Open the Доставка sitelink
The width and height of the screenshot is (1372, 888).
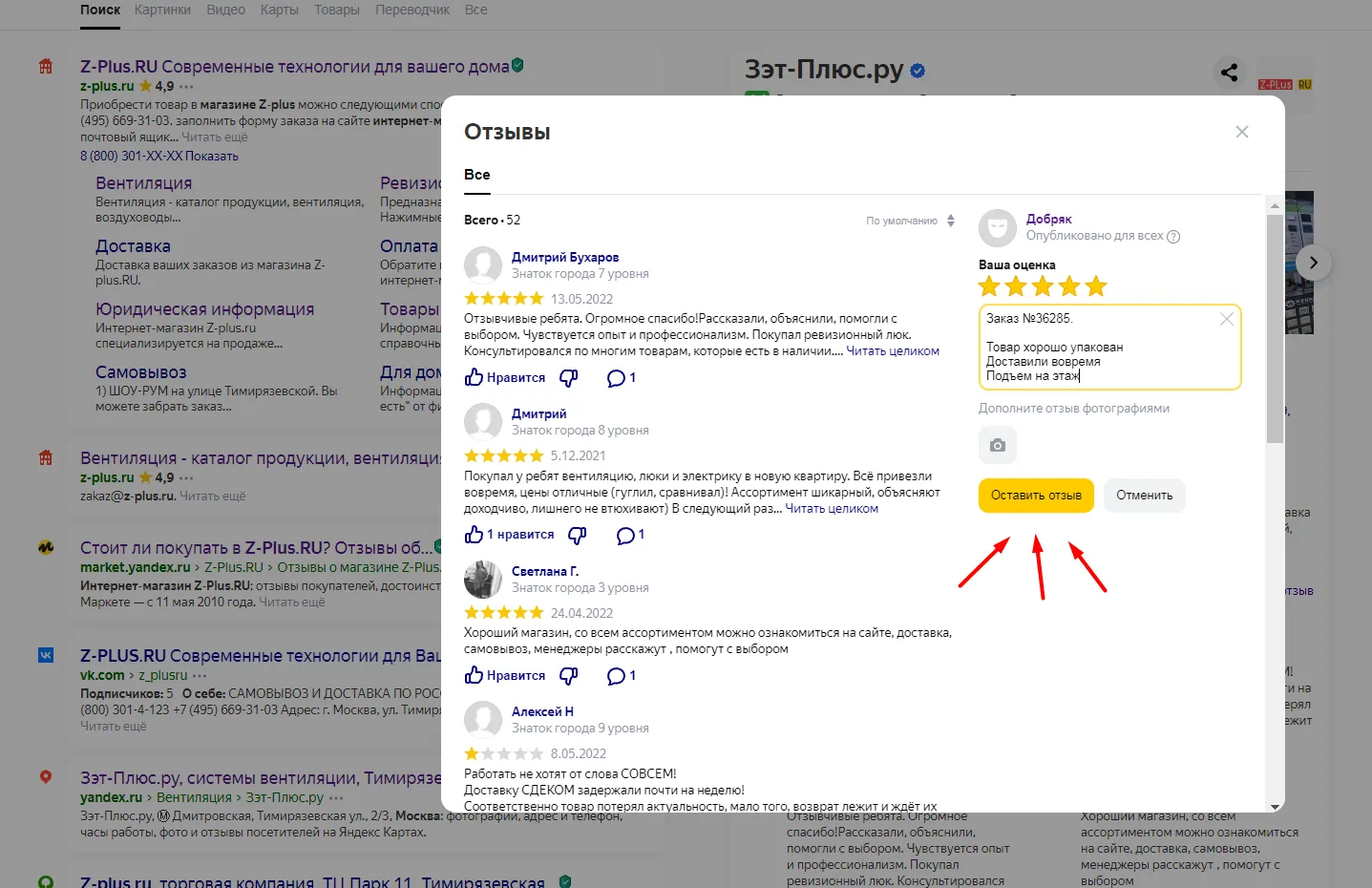(x=133, y=246)
